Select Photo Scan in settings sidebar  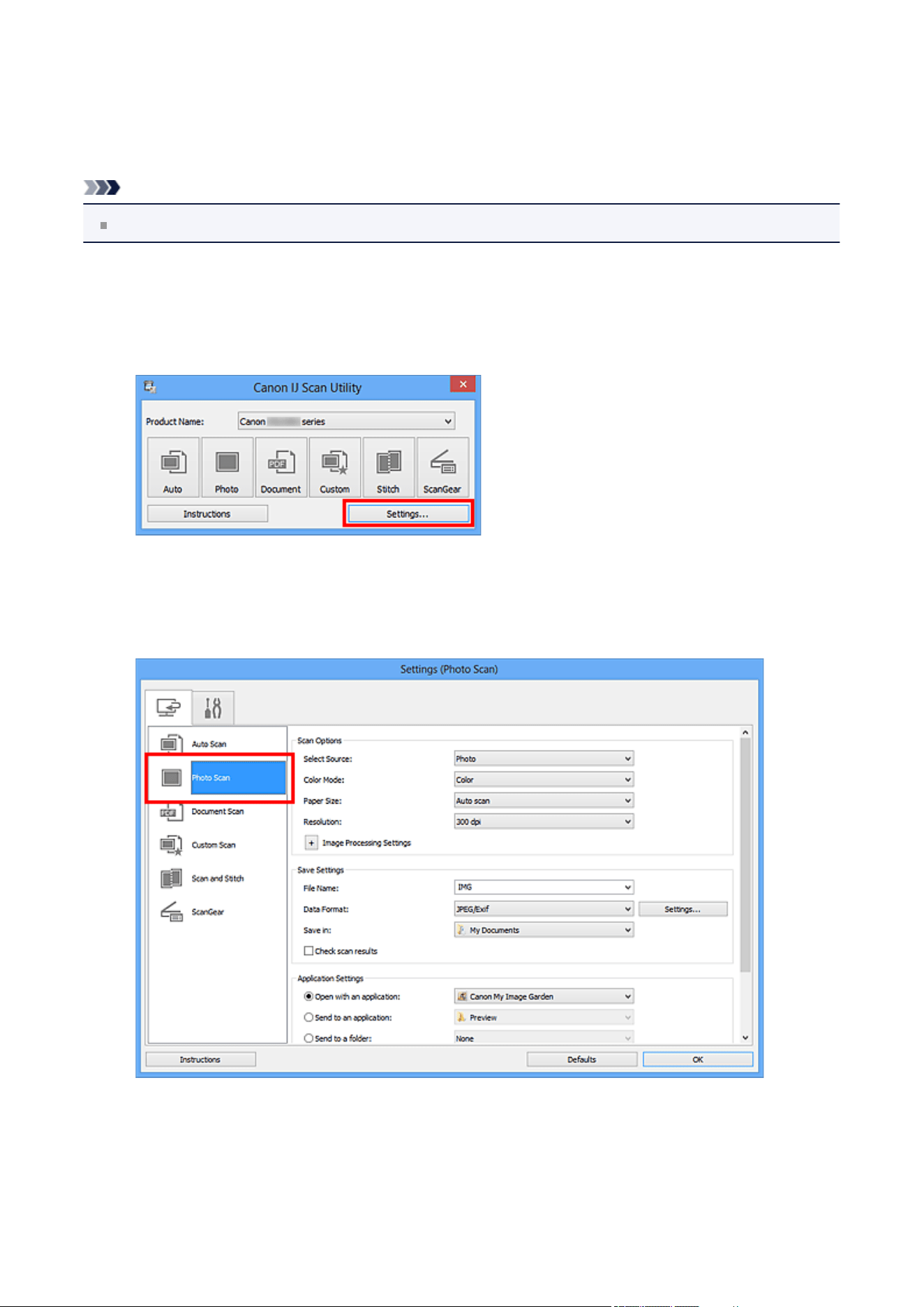[218, 778]
